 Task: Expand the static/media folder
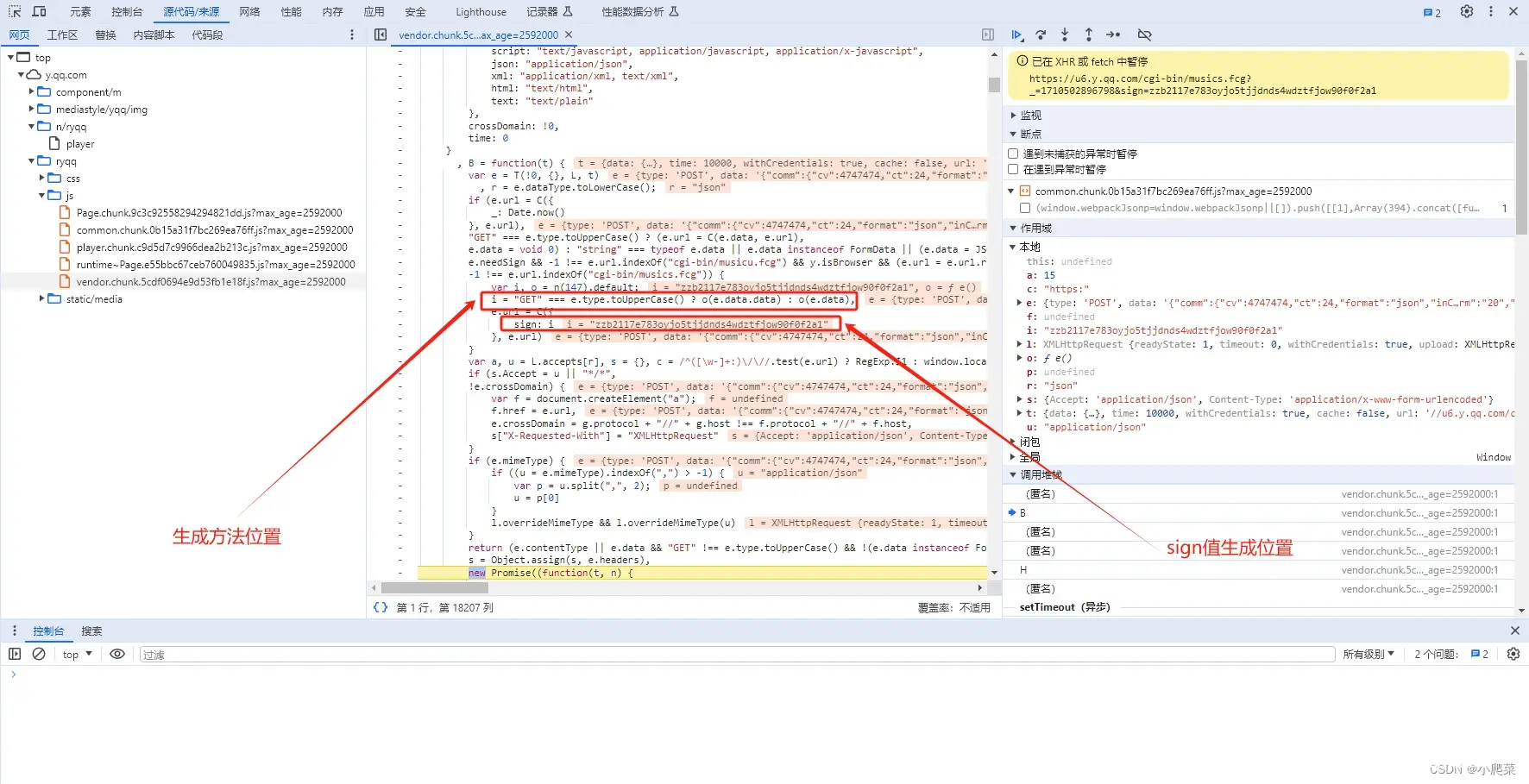pos(42,298)
